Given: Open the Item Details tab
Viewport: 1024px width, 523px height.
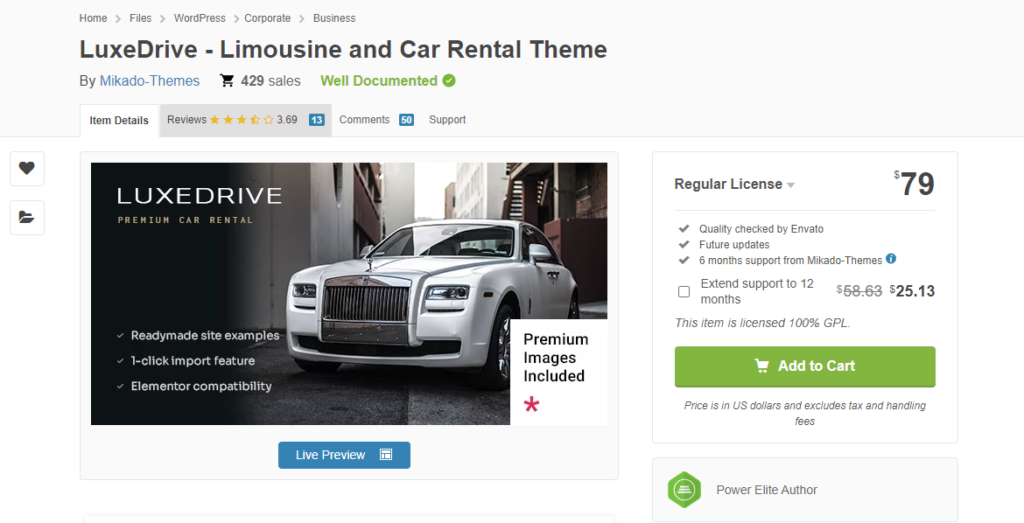Looking at the screenshot, I should pos(119,121).
